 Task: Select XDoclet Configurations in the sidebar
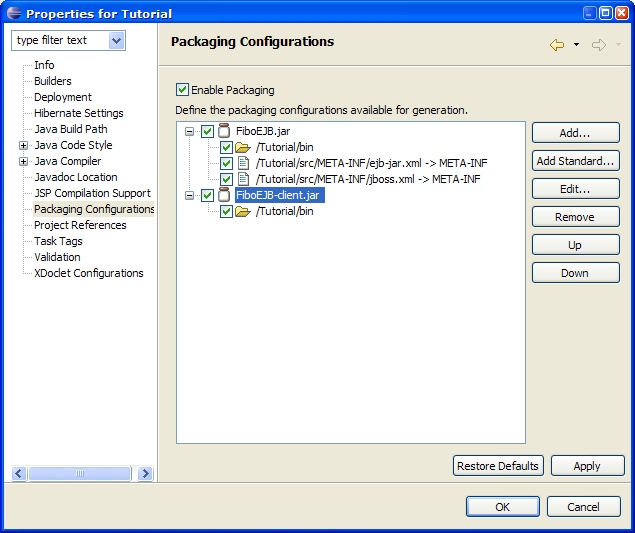89,273
